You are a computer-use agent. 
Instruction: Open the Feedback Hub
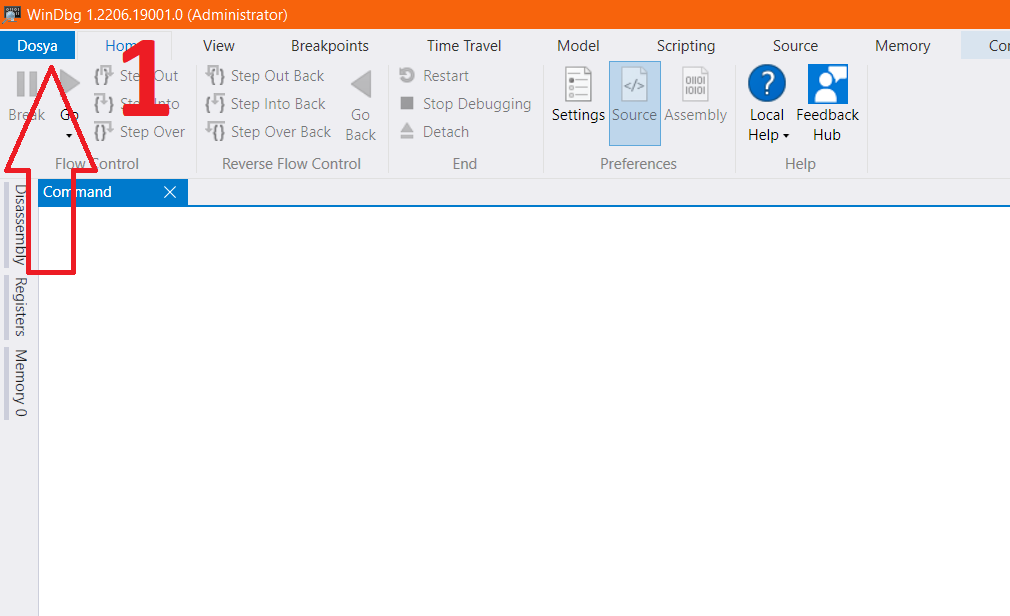(828, 103)
